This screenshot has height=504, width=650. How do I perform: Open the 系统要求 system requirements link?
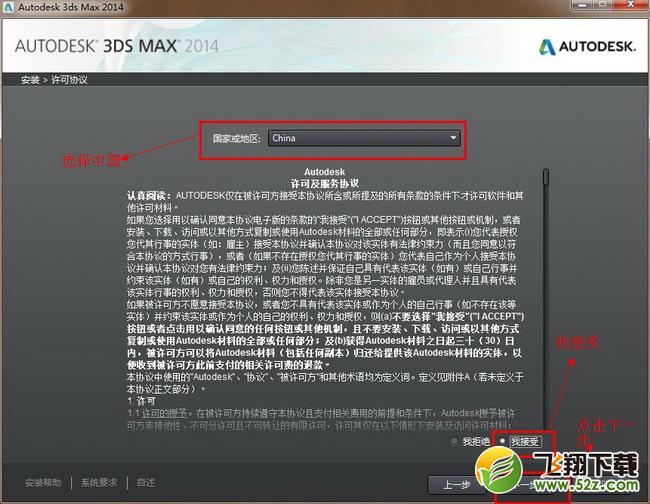99,483
